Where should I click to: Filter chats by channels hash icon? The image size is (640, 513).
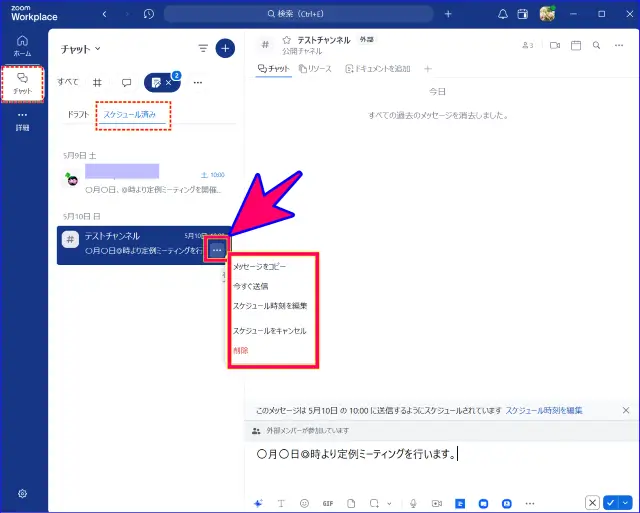point(97,83)
